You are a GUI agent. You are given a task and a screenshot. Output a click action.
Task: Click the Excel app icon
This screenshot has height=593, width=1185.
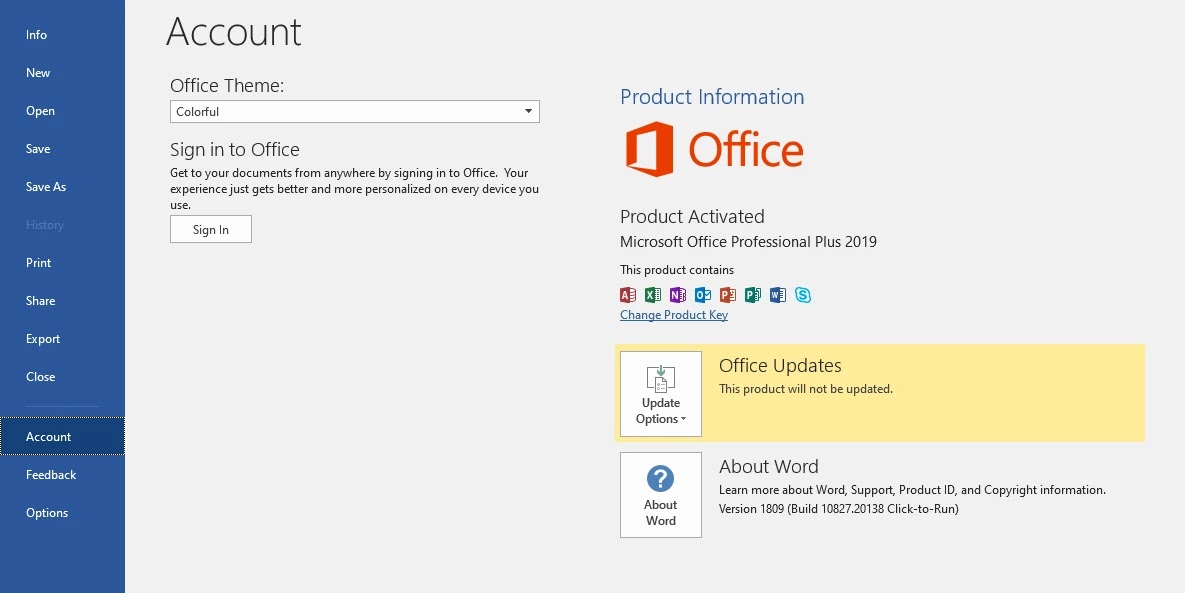pos(653,295)
